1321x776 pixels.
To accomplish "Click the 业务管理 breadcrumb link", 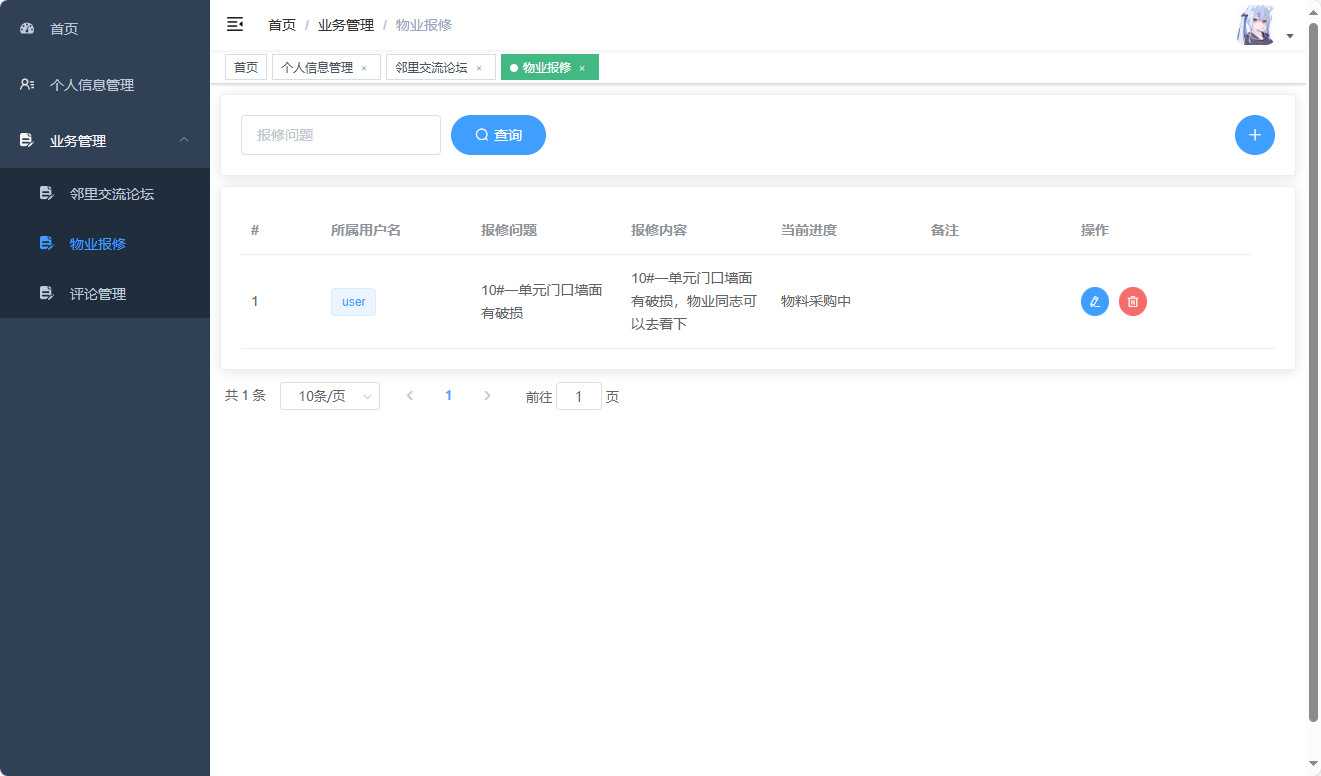I will pyautogui.click(x=345, y=24).
